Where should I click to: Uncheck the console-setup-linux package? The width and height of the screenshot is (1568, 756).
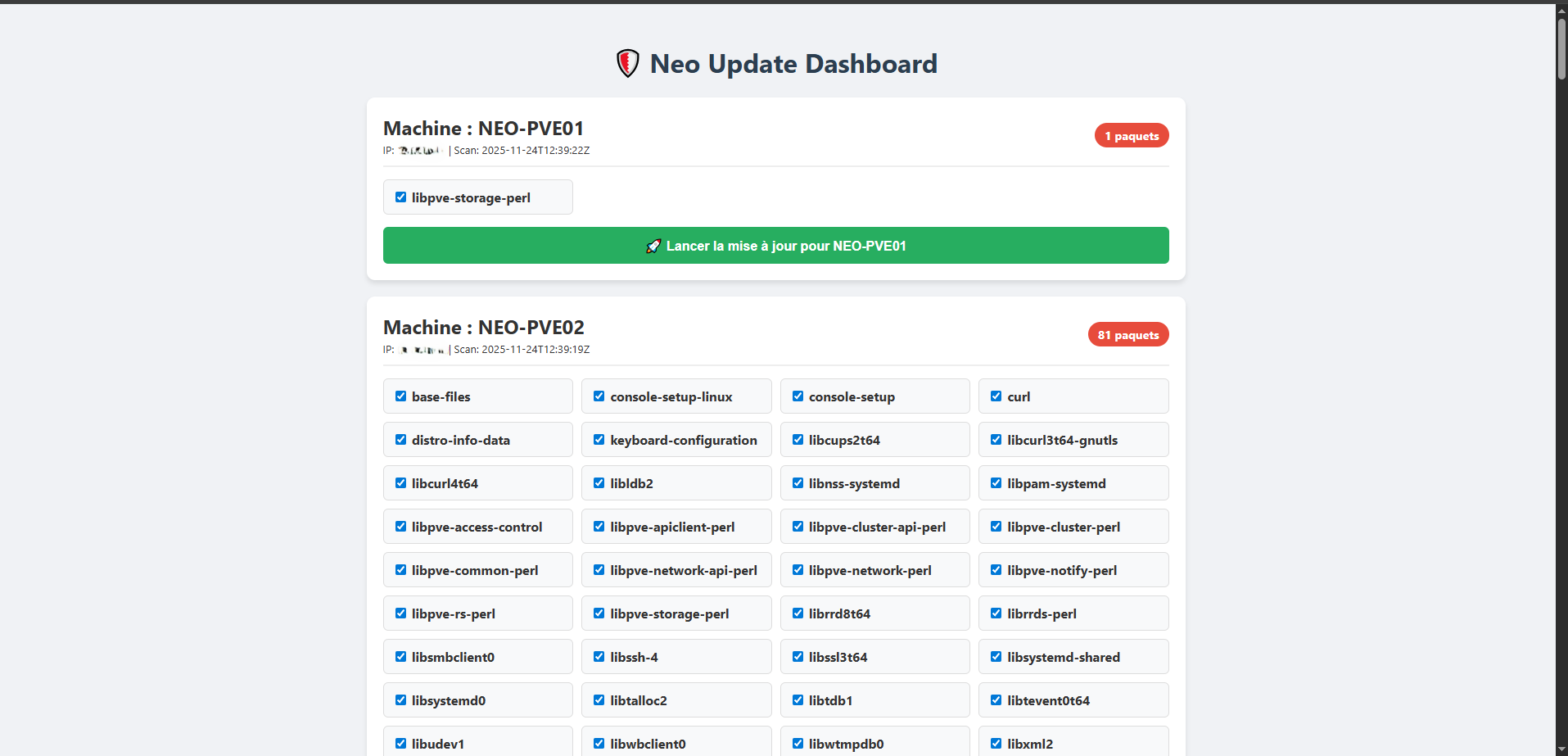599,396
